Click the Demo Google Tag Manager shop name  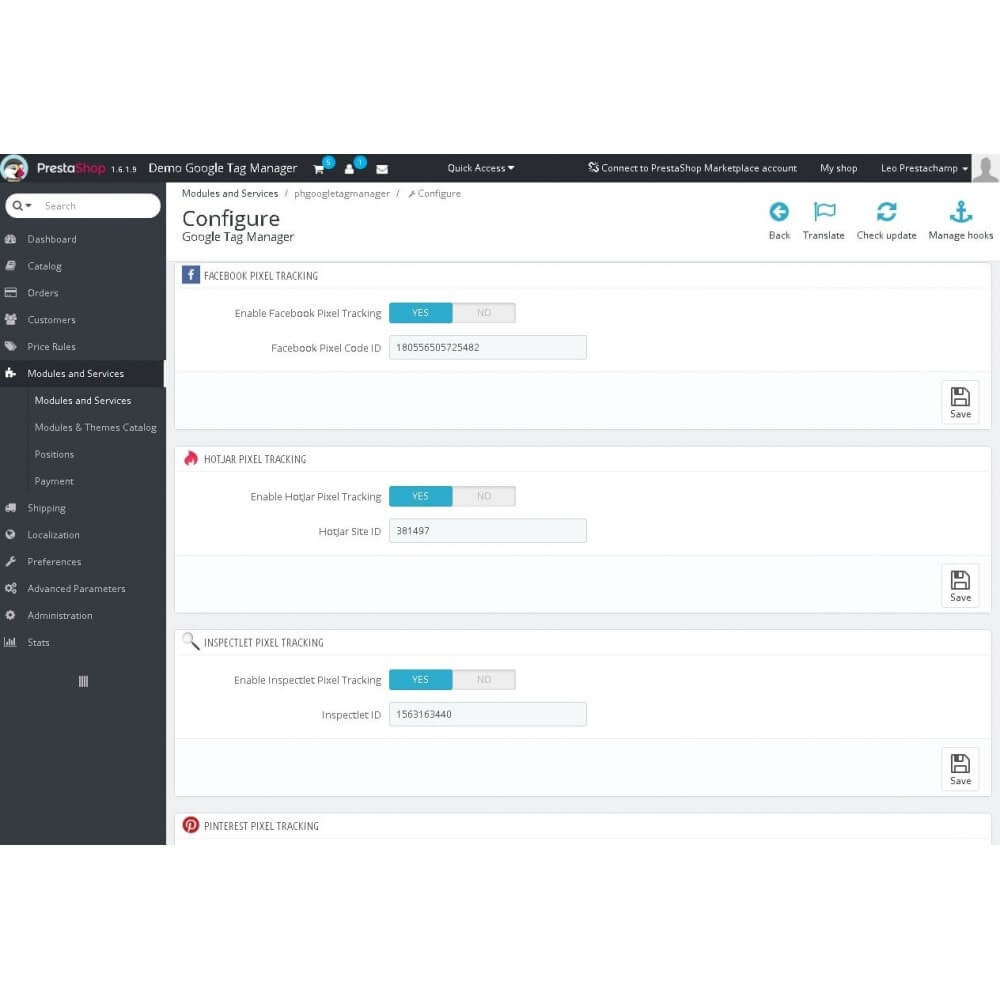223,168
